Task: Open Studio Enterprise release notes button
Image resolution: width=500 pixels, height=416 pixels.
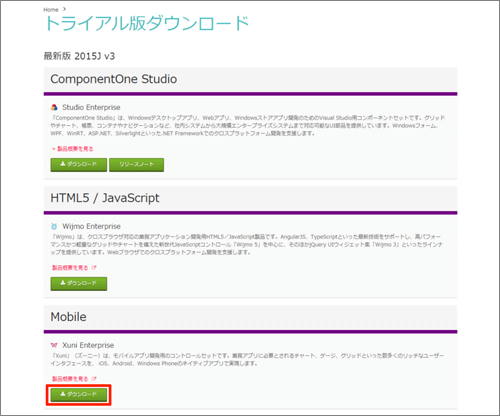Action: 137,165
